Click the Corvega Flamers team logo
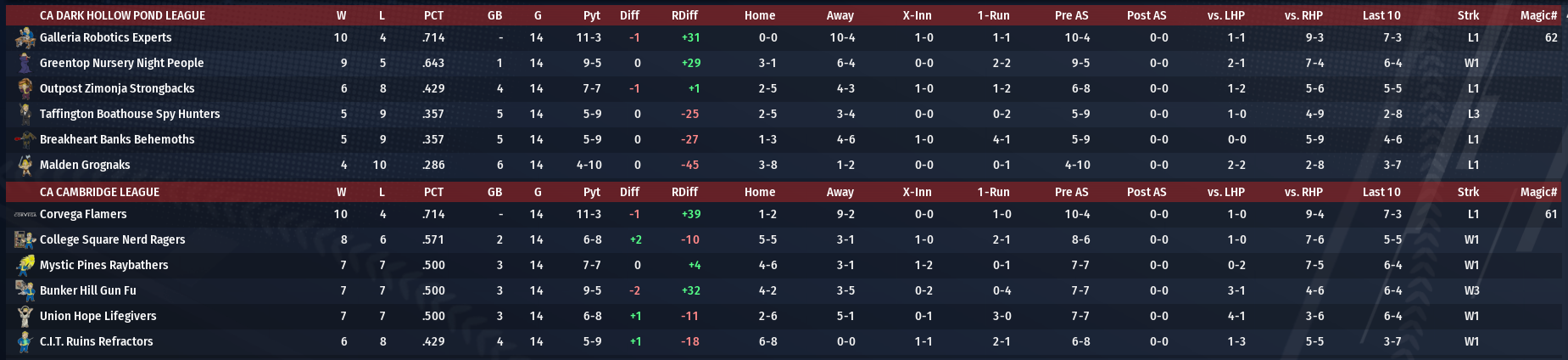This screenshot has width=1568, height=360. click(25, 214)
